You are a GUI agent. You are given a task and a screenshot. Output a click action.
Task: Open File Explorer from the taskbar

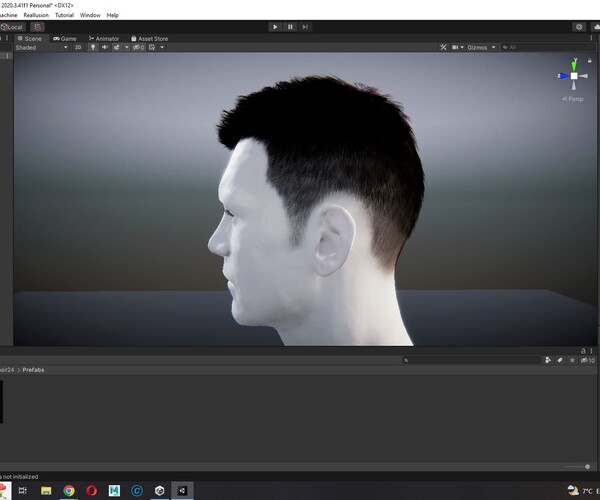tap(46, 490)
